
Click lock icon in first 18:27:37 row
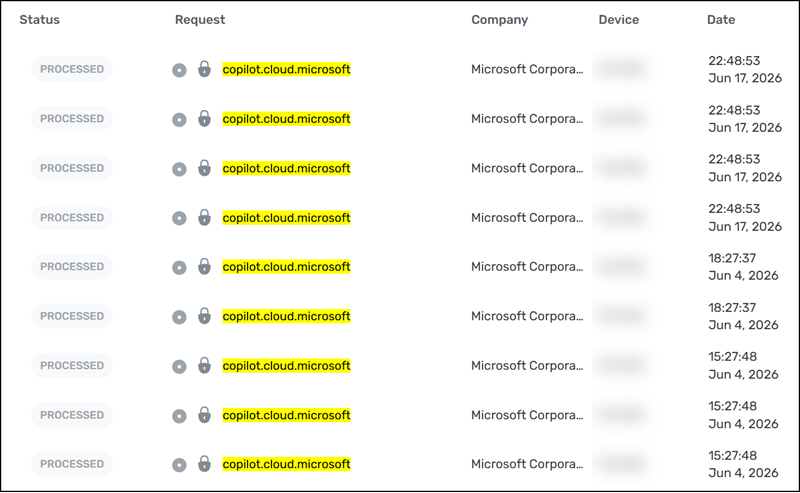(204, 266)
